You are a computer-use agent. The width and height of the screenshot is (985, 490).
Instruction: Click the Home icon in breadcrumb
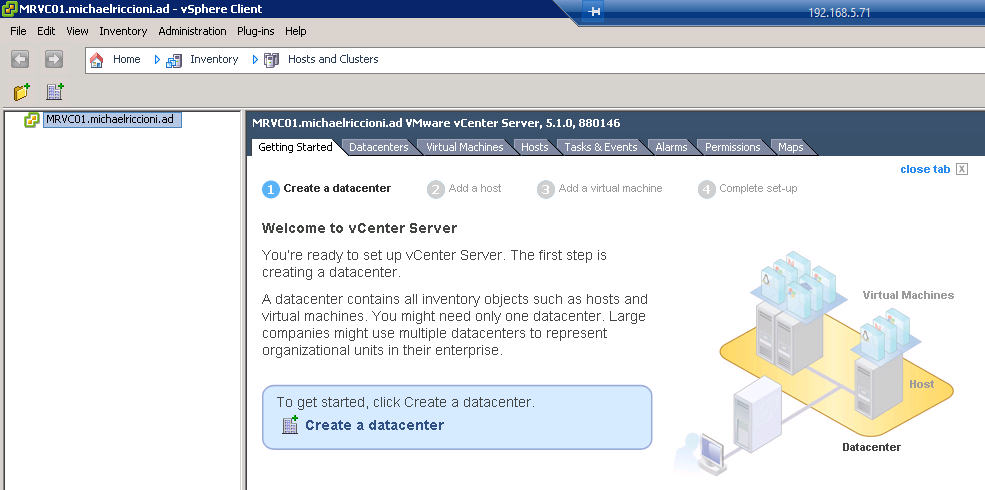(x=97, y=60)
